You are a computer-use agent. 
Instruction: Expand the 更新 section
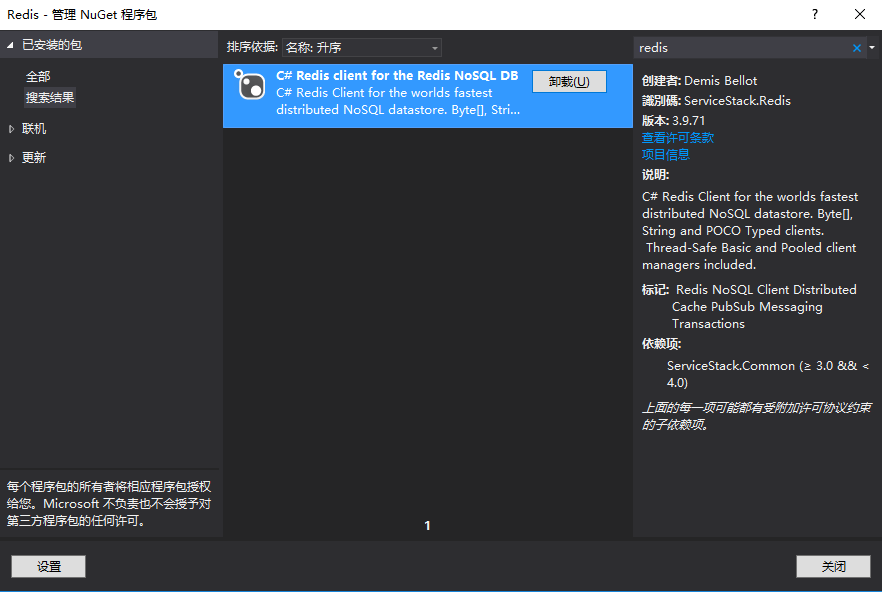click(11, 158)
